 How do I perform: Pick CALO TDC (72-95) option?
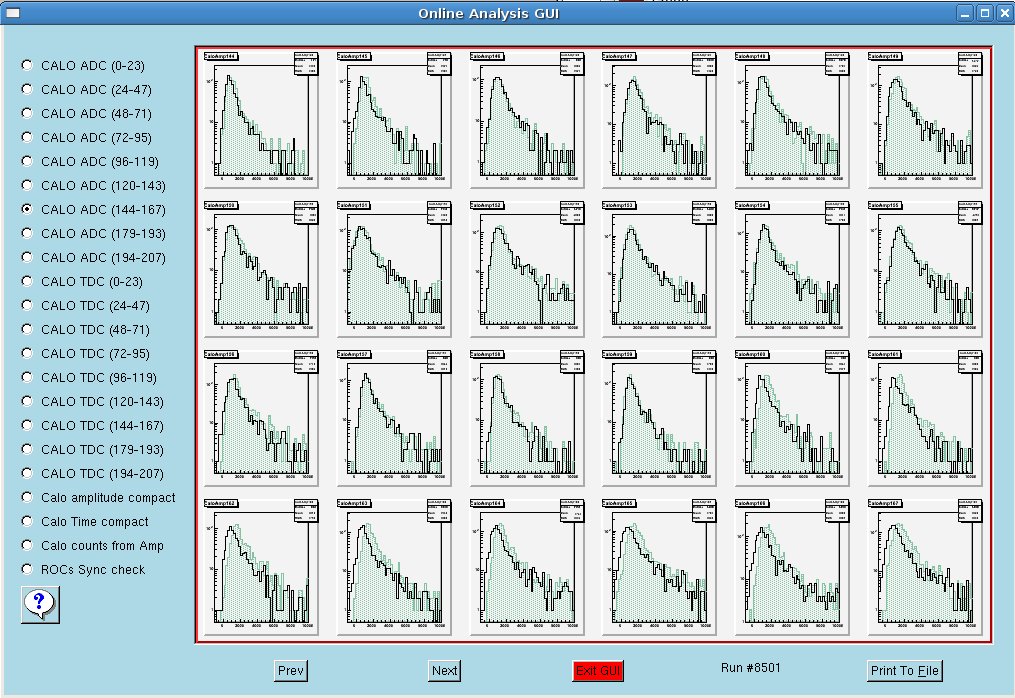(x=27, y=352)
